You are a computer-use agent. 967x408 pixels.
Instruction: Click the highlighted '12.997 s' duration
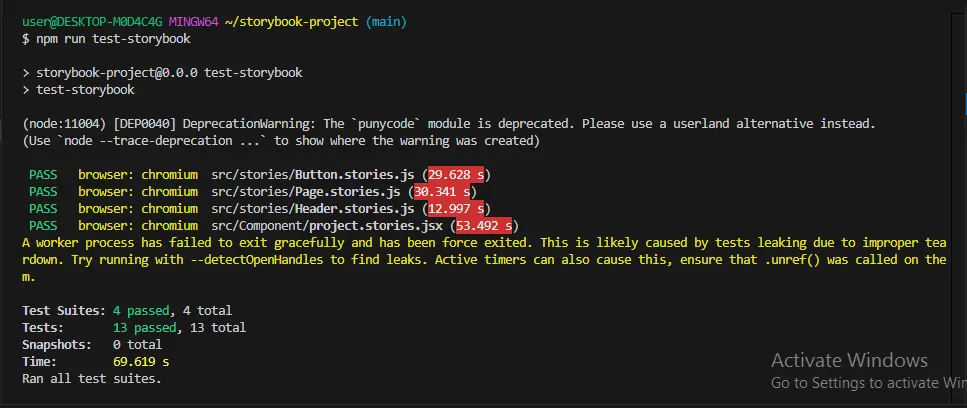coord(456,209)
